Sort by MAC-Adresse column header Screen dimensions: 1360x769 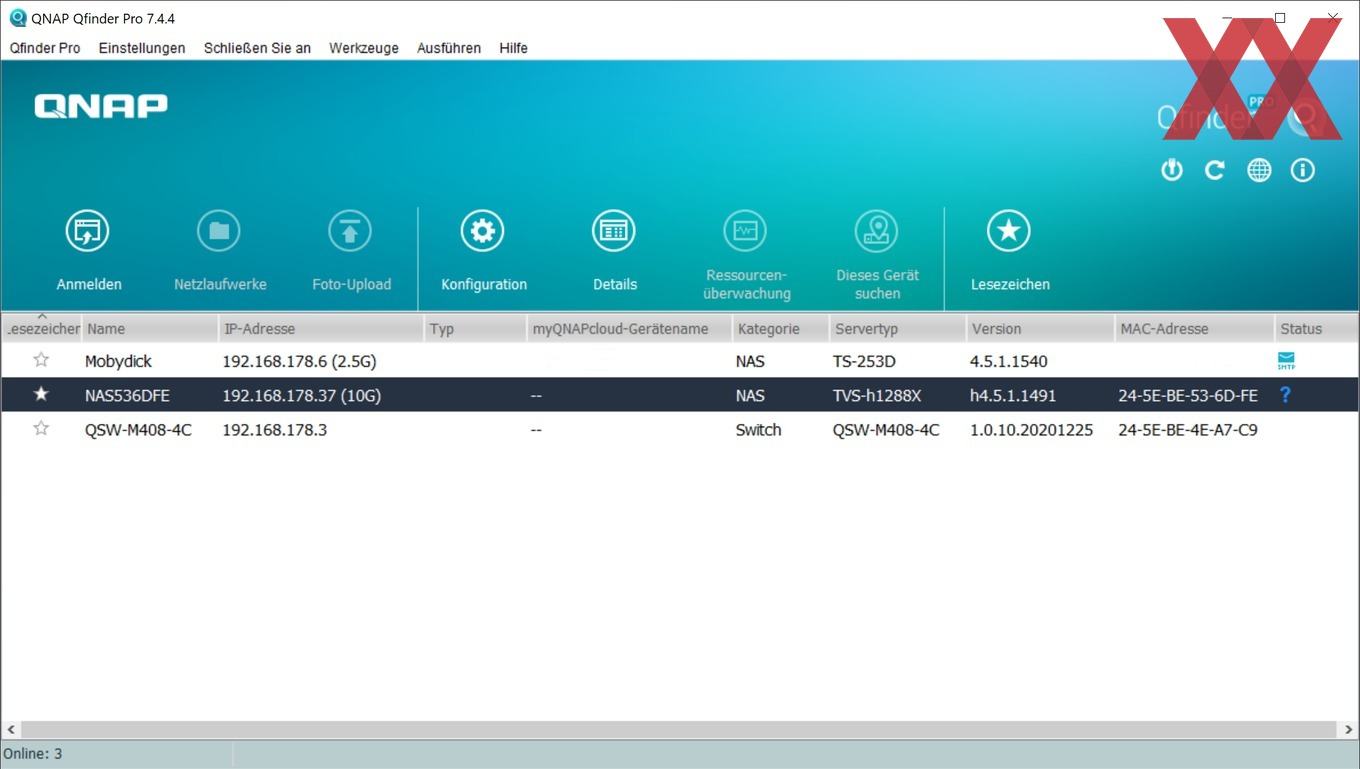[1194, 328]
